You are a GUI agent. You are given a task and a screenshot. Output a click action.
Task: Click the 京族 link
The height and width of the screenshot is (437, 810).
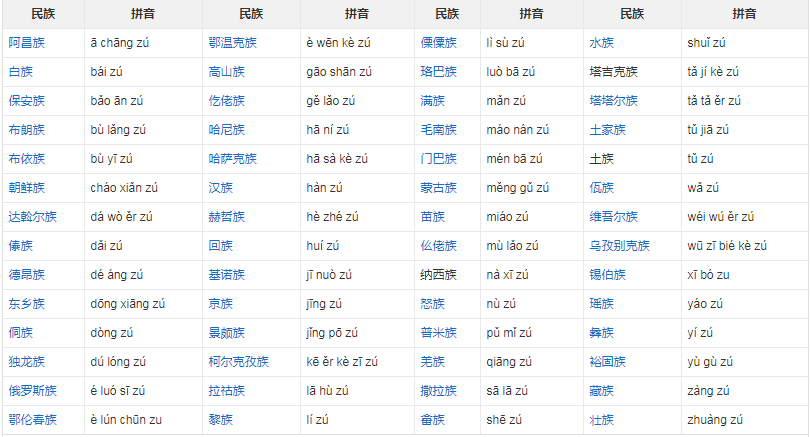pyautogui.click(x=221, y=304)
